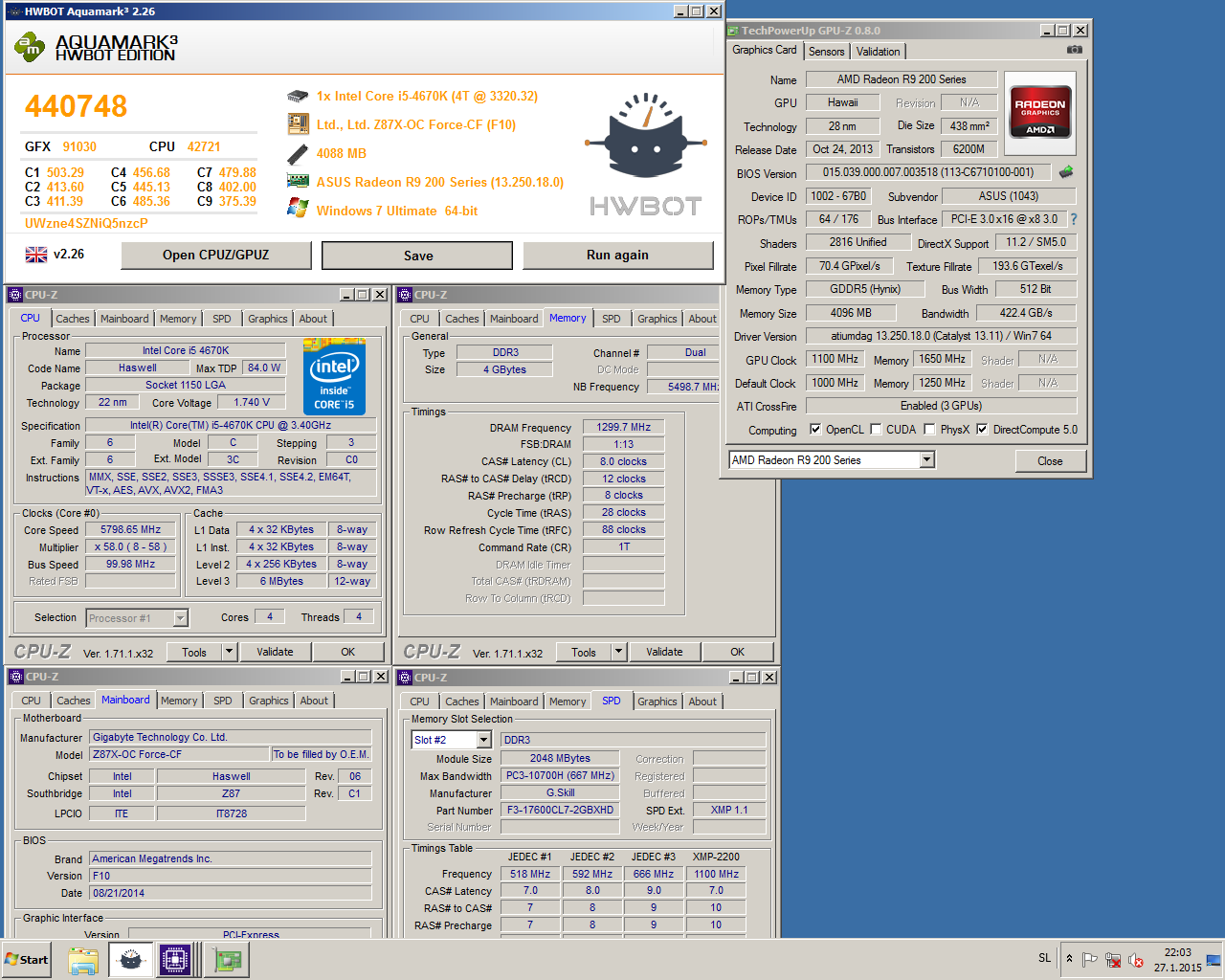
Task: Click the network tray icon with red cross
Action: (x=1113, y=960)
